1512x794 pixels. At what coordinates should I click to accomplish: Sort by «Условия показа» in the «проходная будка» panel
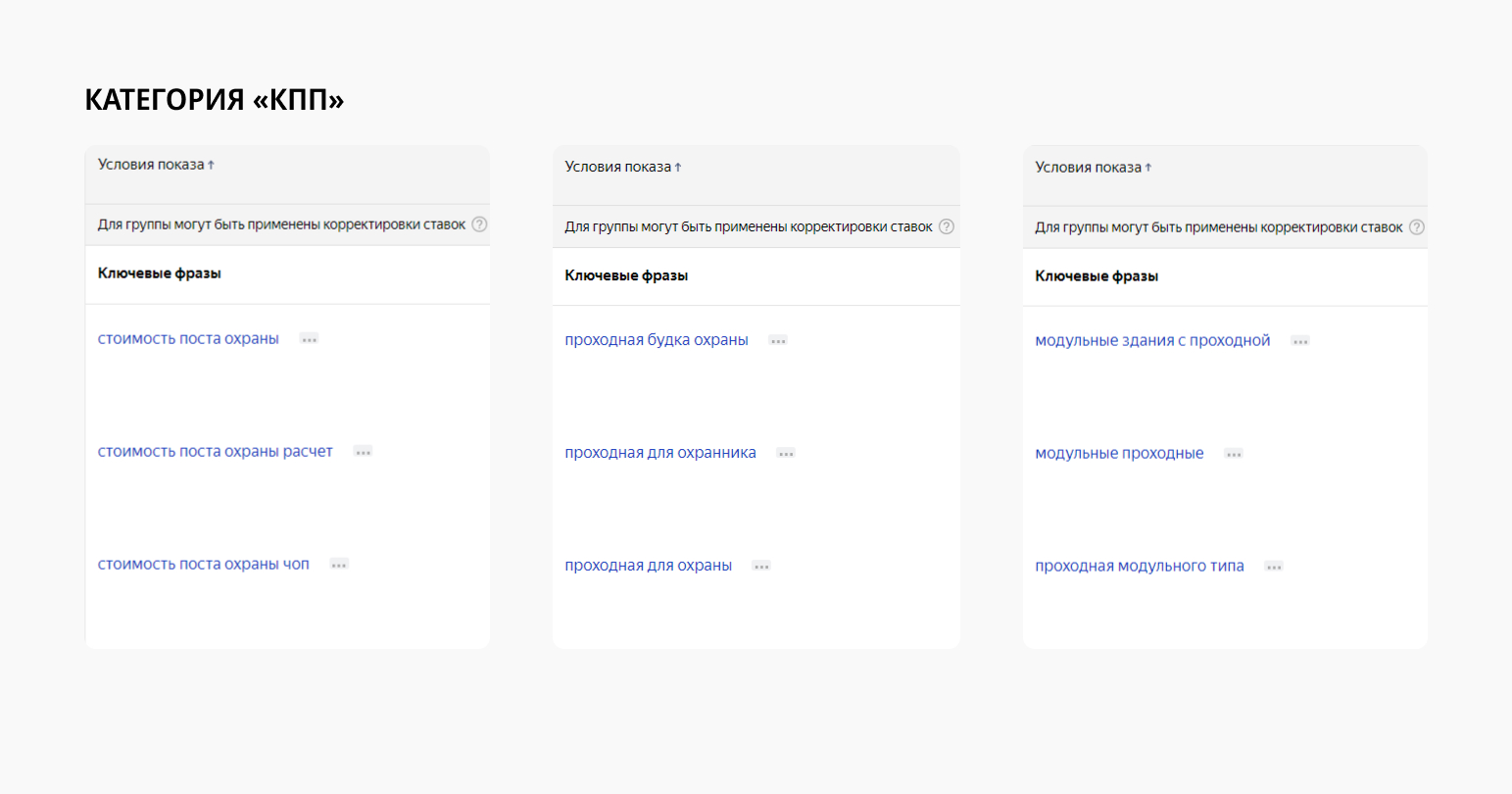[x=623, y=167]
